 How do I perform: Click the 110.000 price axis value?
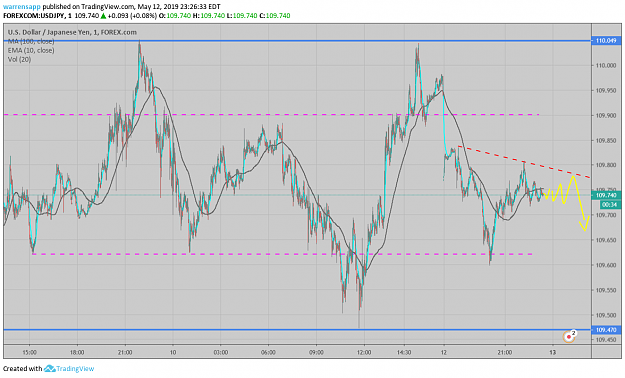tap(606, 65)
